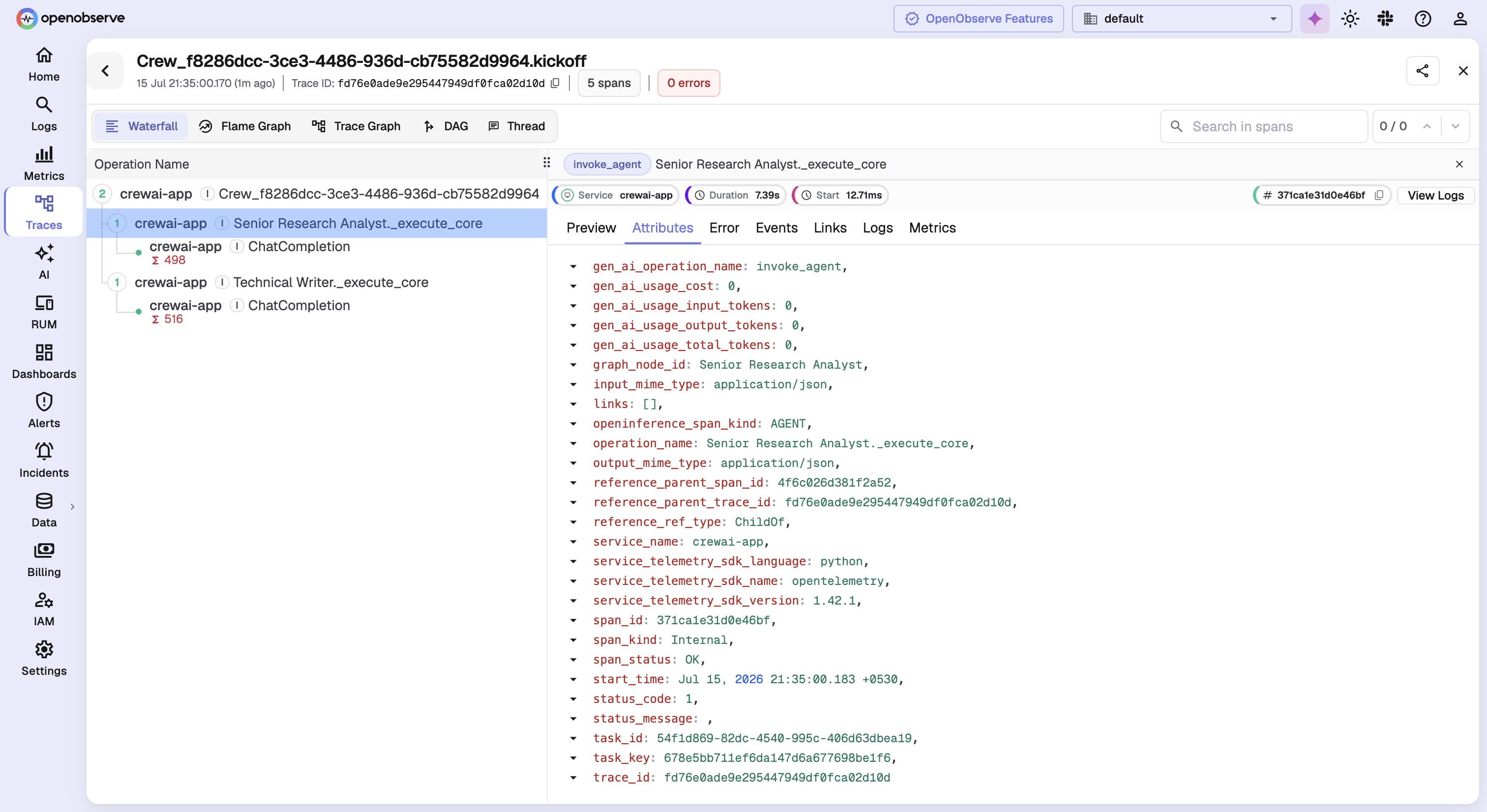Expand the links attribute arrow
Screen dimensions: 1487x812
(x=573, y=404)
